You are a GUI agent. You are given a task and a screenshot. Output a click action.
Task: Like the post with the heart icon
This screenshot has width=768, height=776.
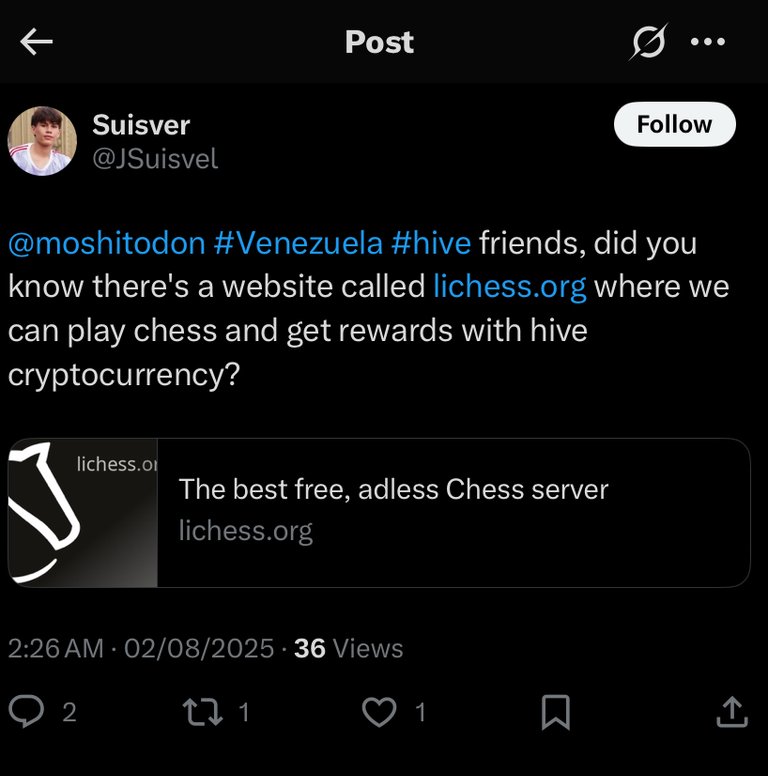click(x=379, y=711)
